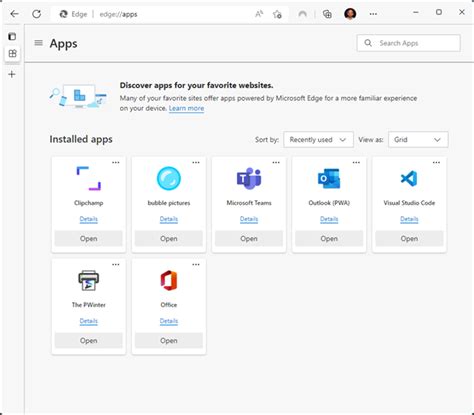Open Details link for Visual Studio Code
This screenshot has height=415, width=474.
409,219
